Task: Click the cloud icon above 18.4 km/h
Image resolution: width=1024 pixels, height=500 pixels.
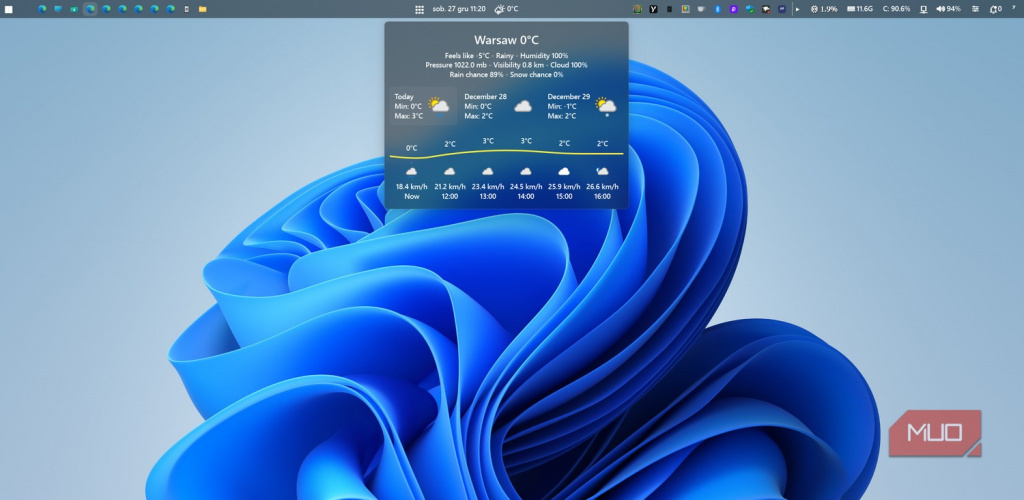Action: [x=411, y=172]
